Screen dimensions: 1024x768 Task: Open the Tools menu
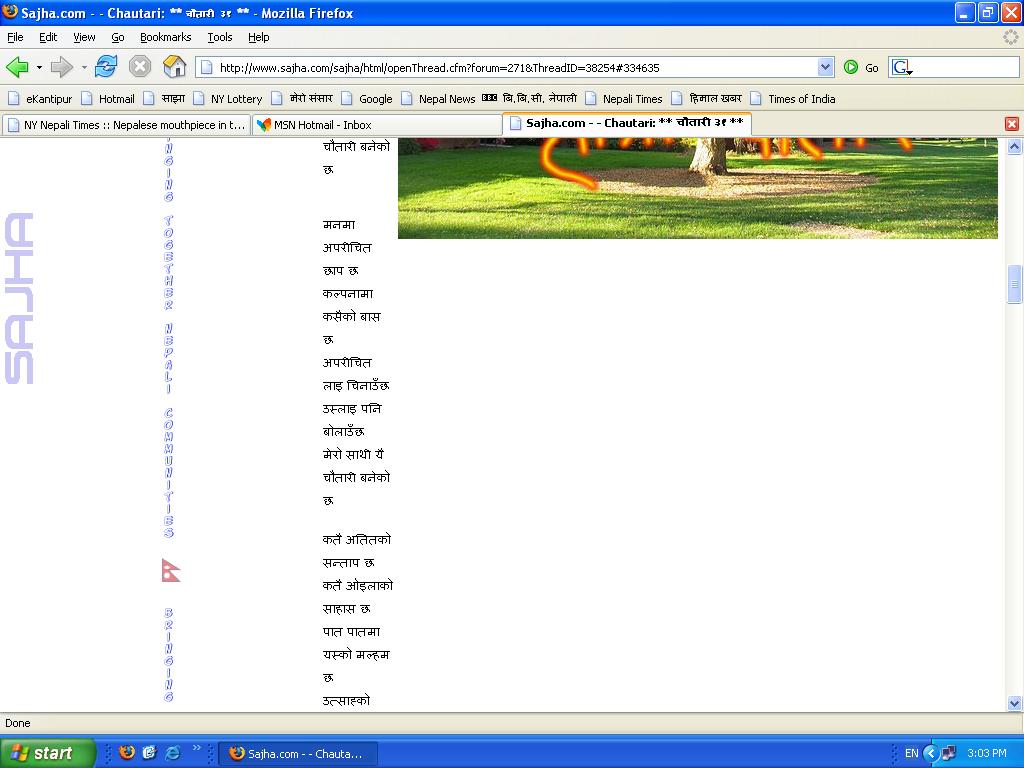219,37
